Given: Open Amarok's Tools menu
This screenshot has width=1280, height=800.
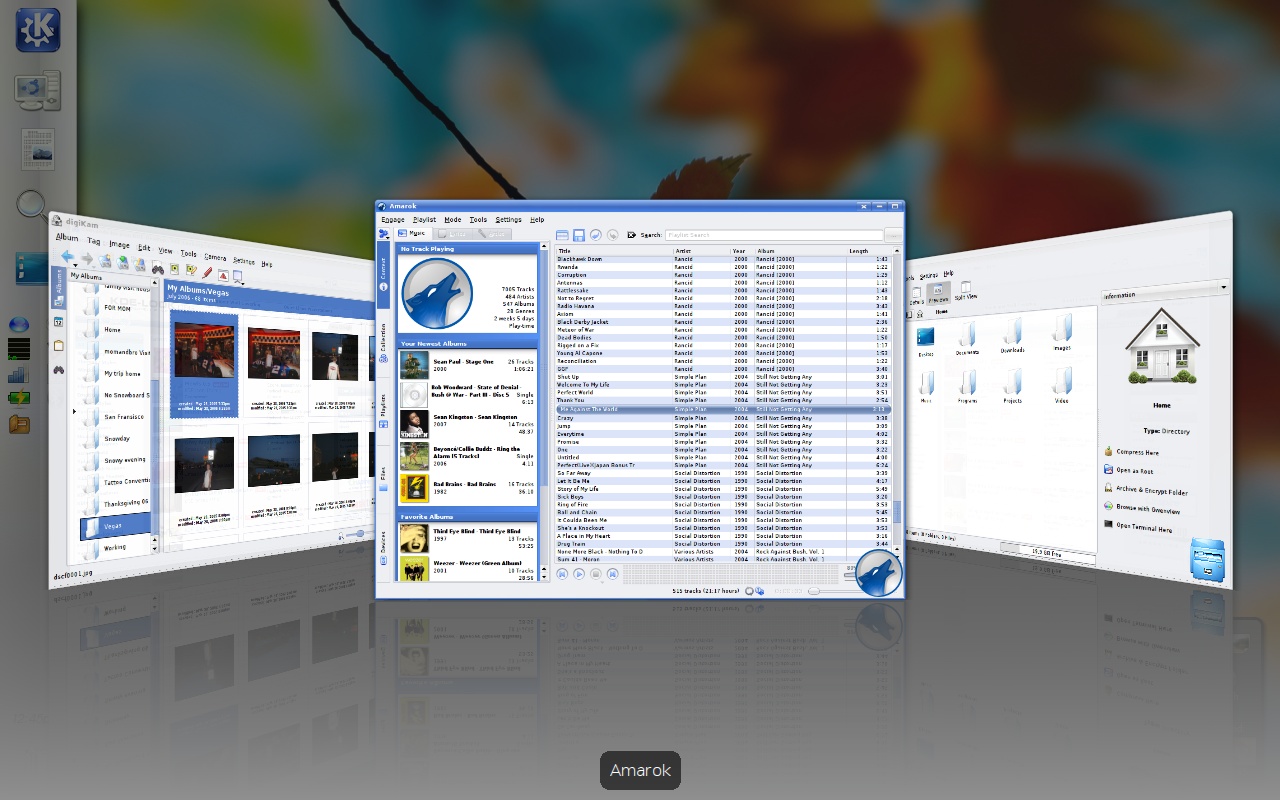Looking at the screenshot, I should (x=479, y=219).
